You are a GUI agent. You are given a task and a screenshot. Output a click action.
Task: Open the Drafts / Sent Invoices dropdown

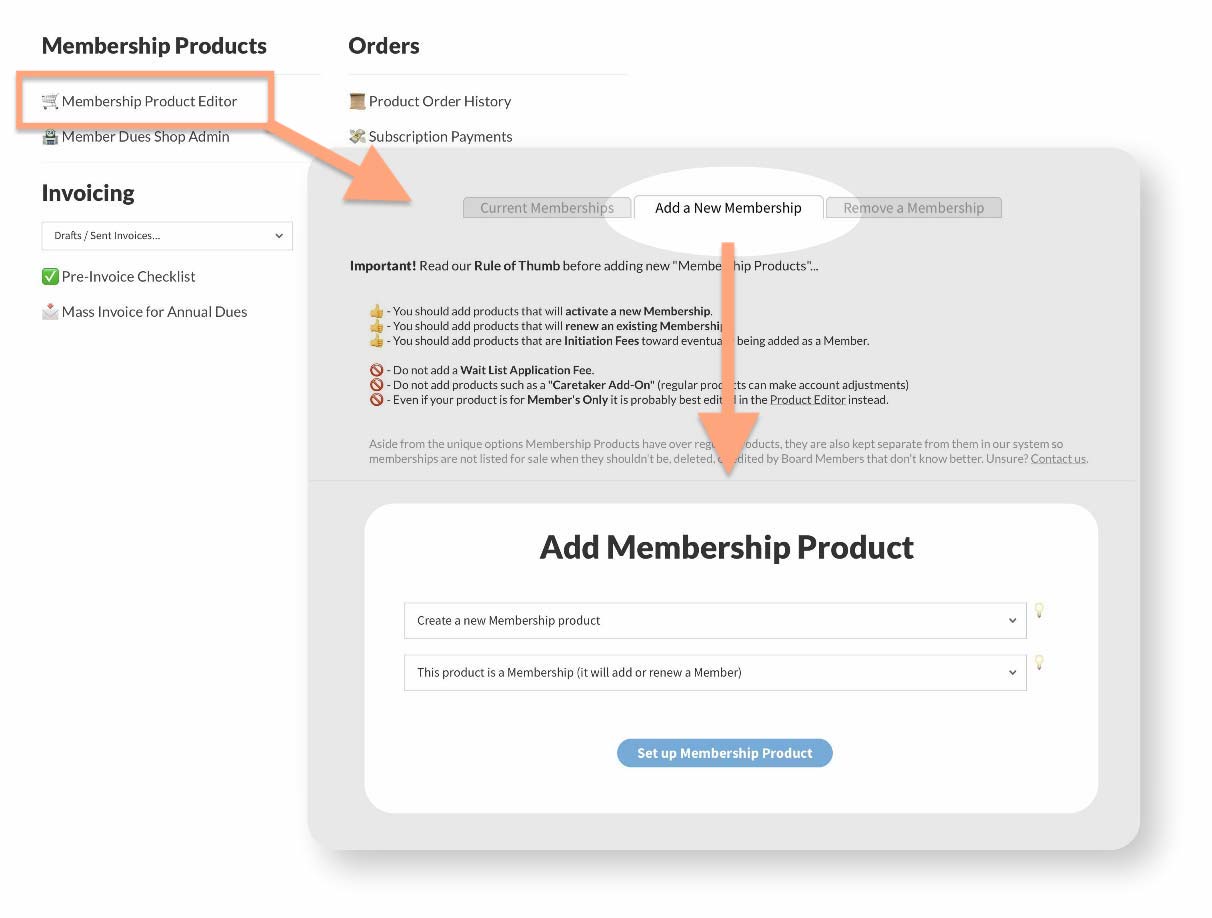point(167,236)
